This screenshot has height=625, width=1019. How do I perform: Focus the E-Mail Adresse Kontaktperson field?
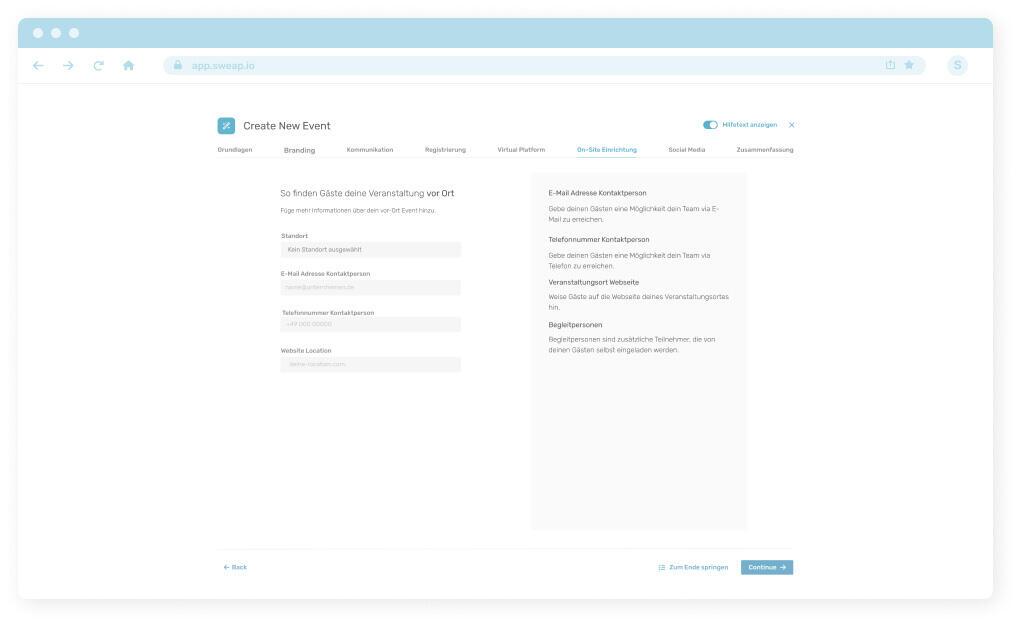pyautogui.click(x=370, y=287)
